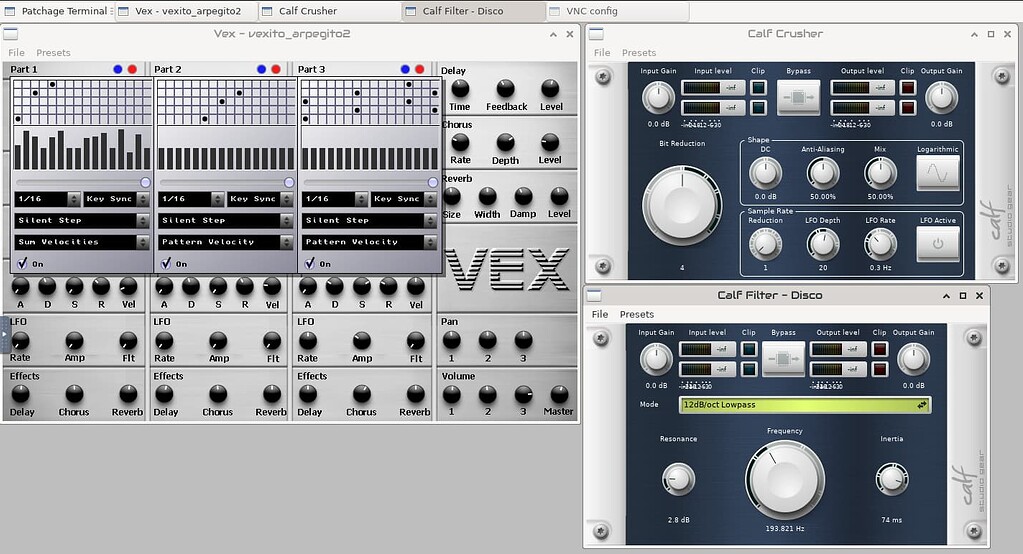Switch to the Patchage Terminal taskbar tab

56,11
